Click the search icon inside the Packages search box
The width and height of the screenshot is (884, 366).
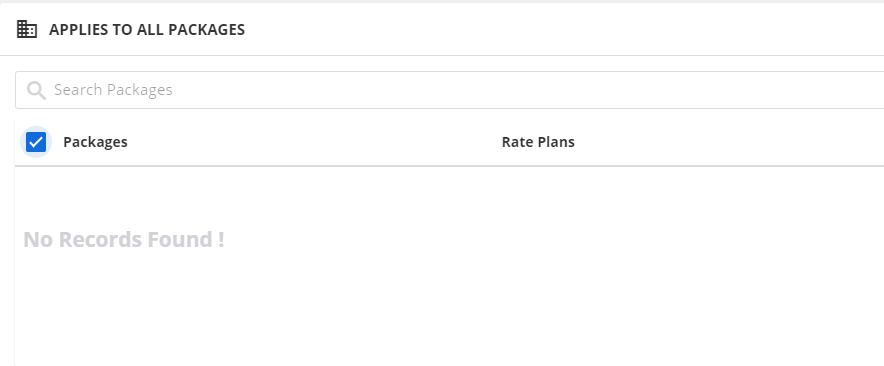pyautogui.click(x=36, y=90)
